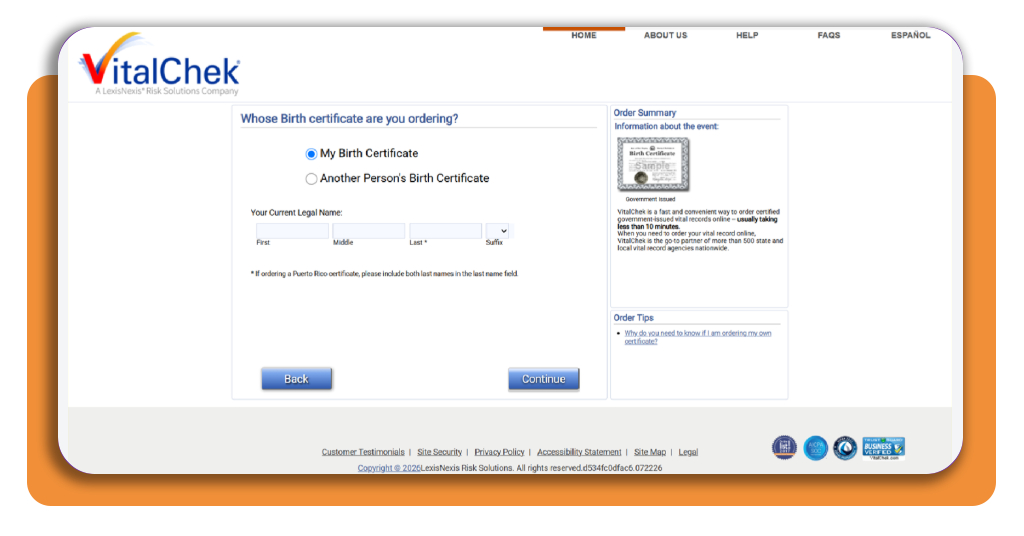Open the Suffix dropdown

pyautogui.click(x=498, y=231)
